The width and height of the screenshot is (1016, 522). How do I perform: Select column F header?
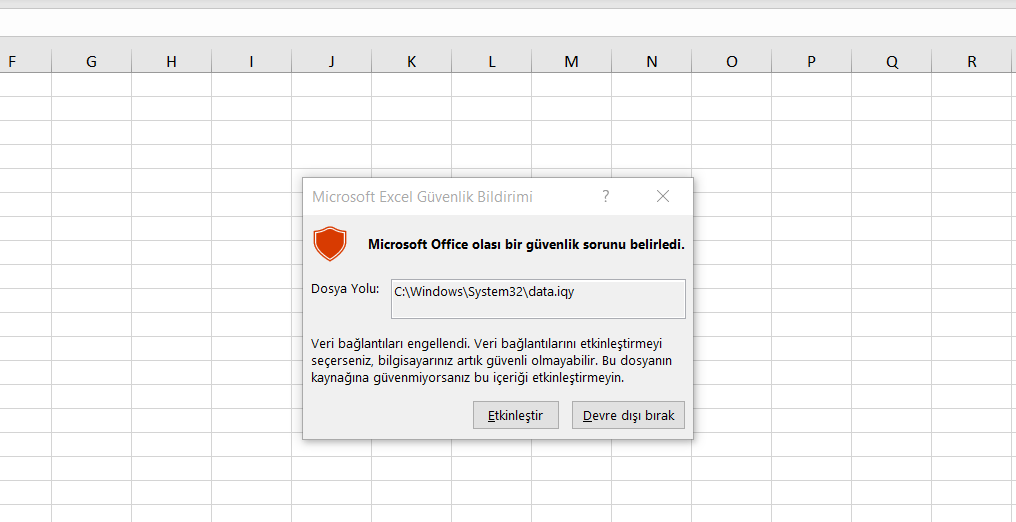coord(25,62)
